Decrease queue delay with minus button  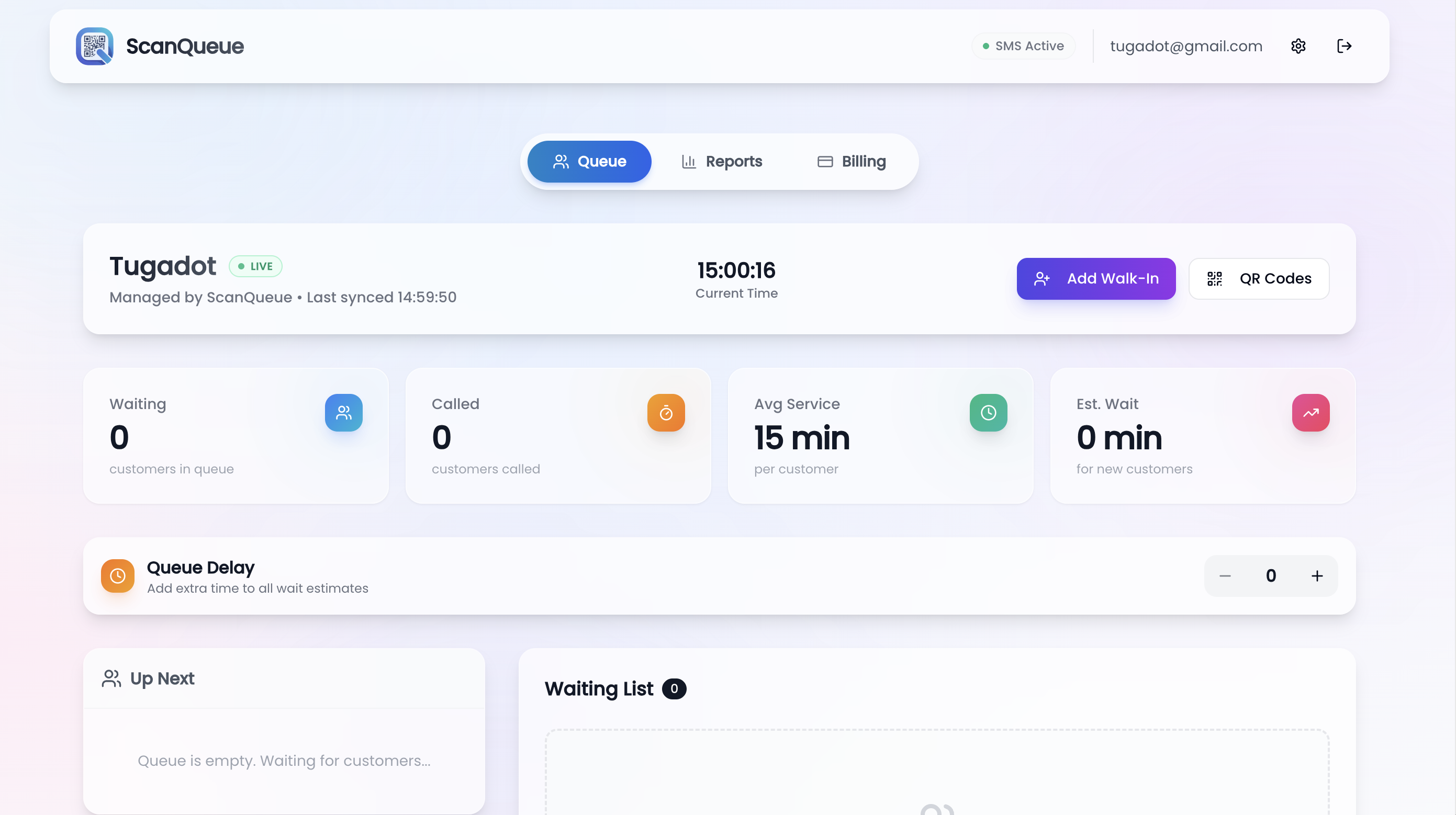click(1225, 575)
